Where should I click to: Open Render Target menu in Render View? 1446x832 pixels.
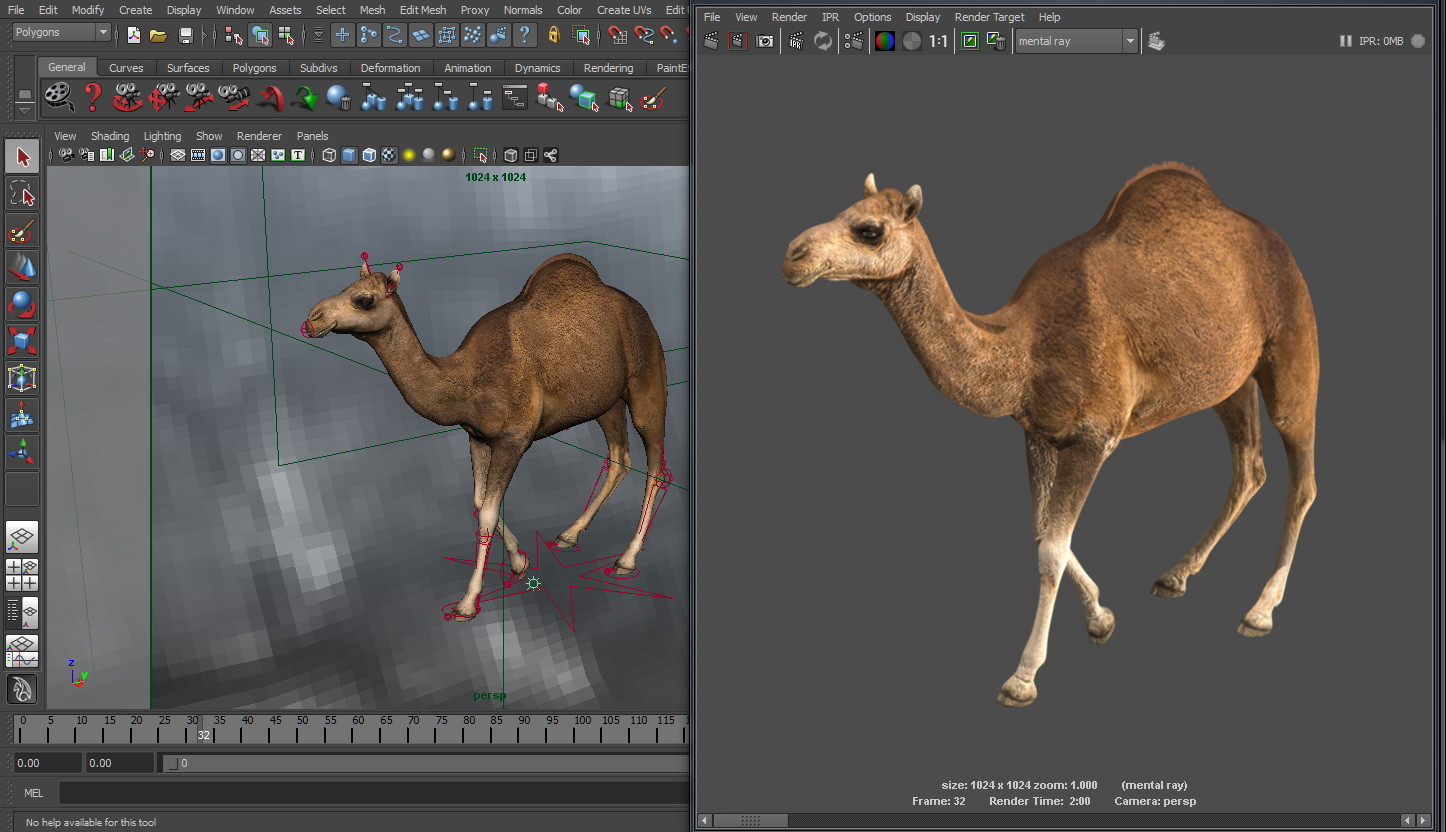point(988,17)
